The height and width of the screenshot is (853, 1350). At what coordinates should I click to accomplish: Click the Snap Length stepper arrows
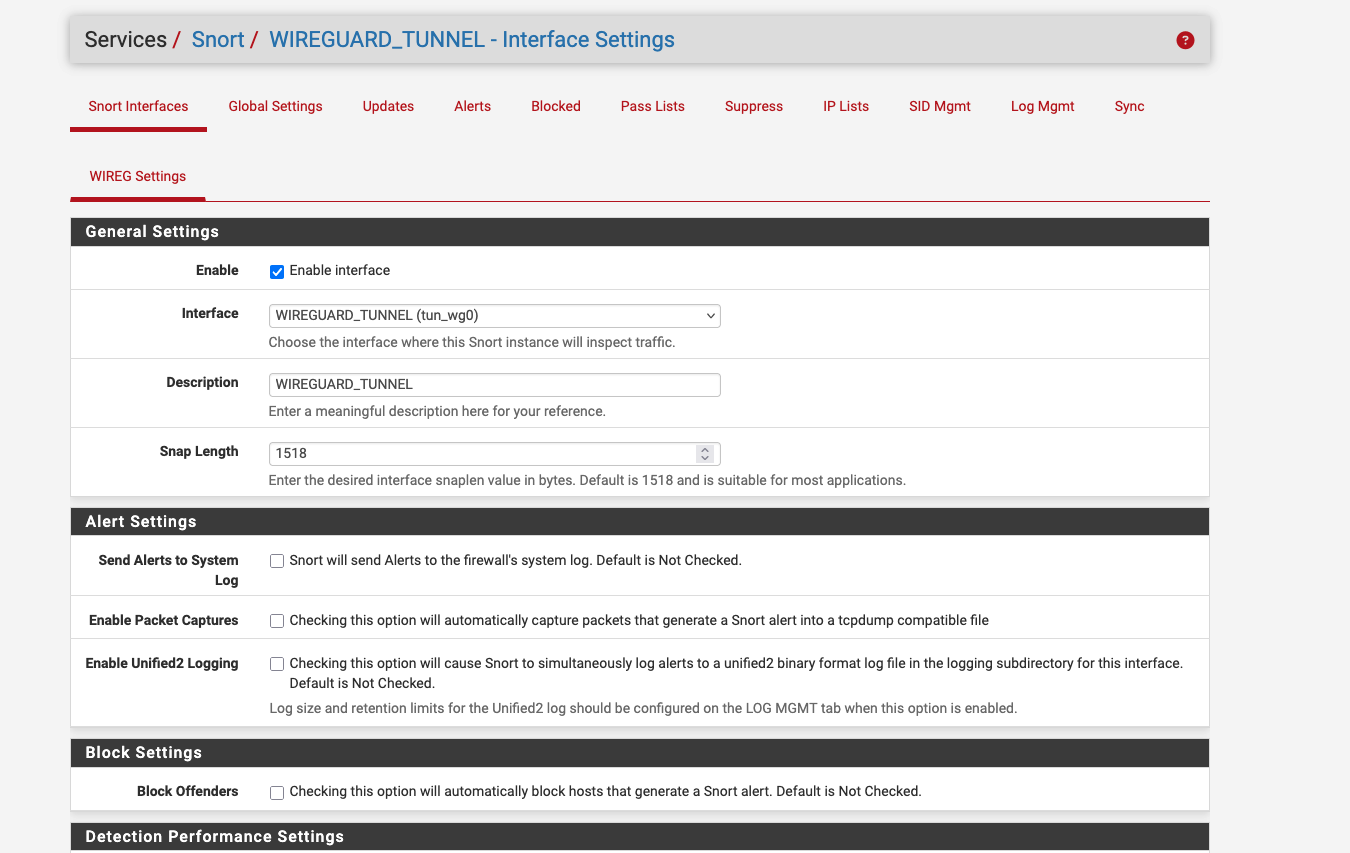pos(704,454)
